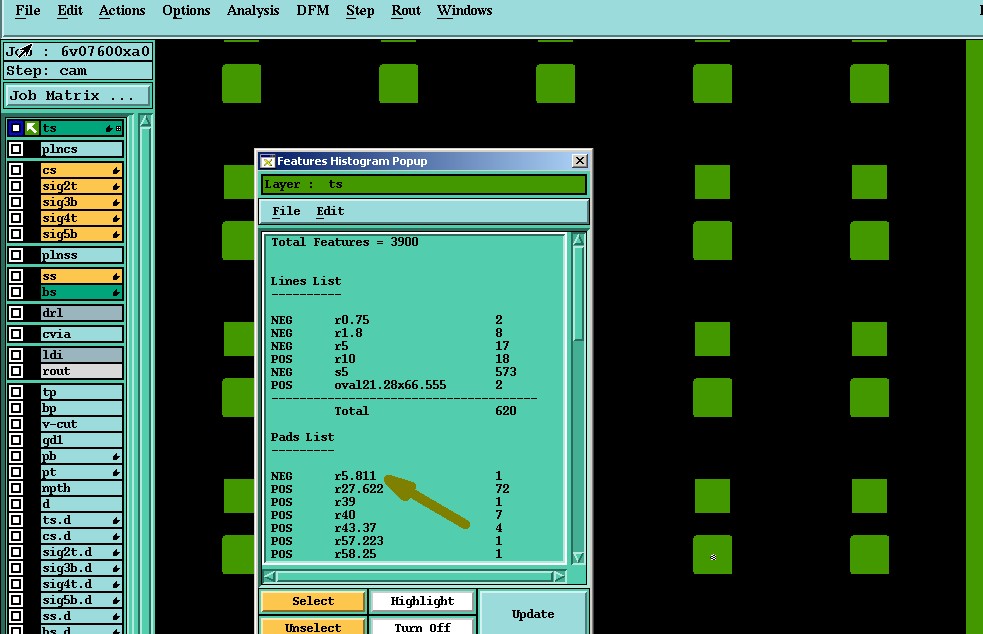Screen dimensions: 983x634
Task: Click the hand marker icon in ts.d row
Action: tap(116, 520)
